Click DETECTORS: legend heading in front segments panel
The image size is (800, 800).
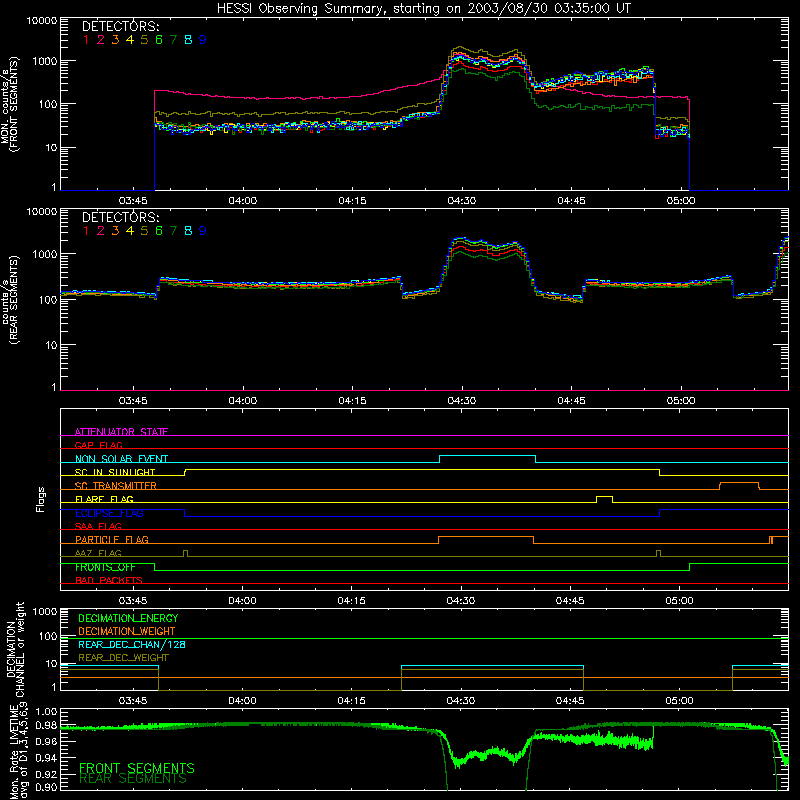click(x=120, y=26)
